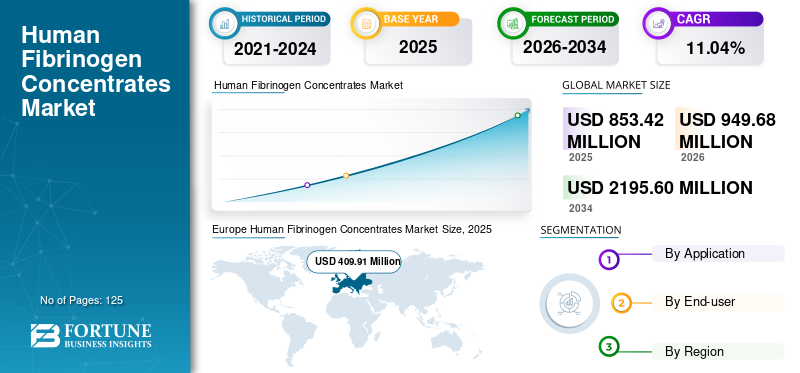This screenshot has width=800, height=373.
Task: Click the SEGMENTATION heading
Action: pyautogui.click(x=581, y=230)
